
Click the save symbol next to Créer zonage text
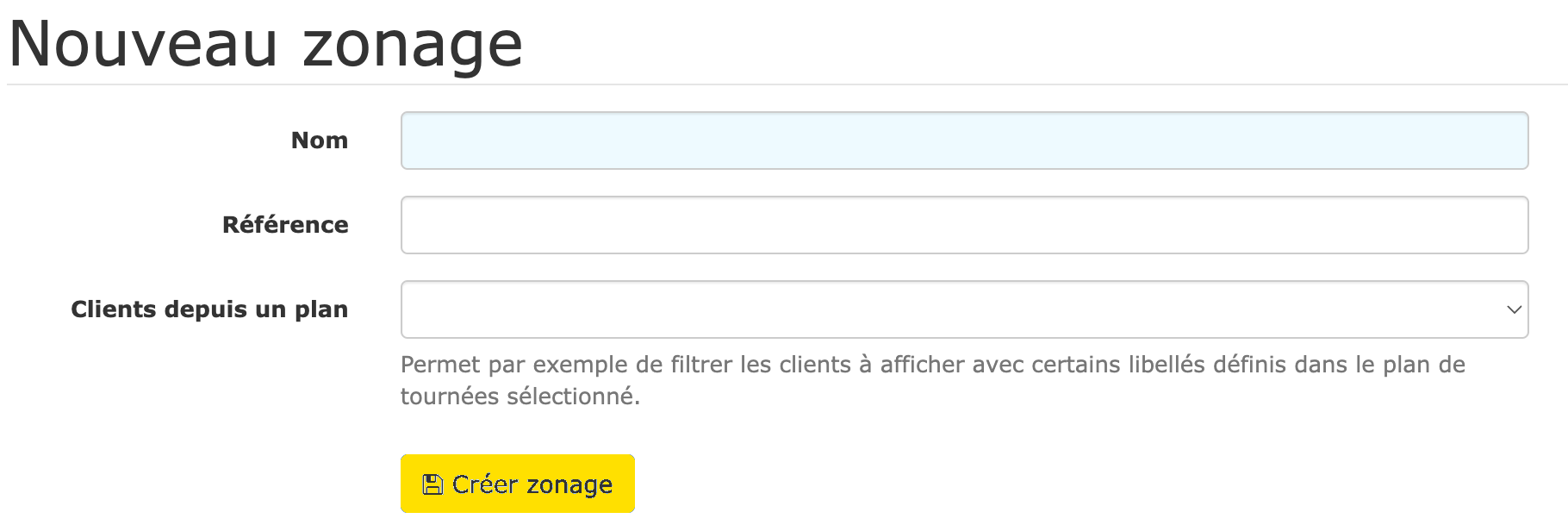pos(433,484)
